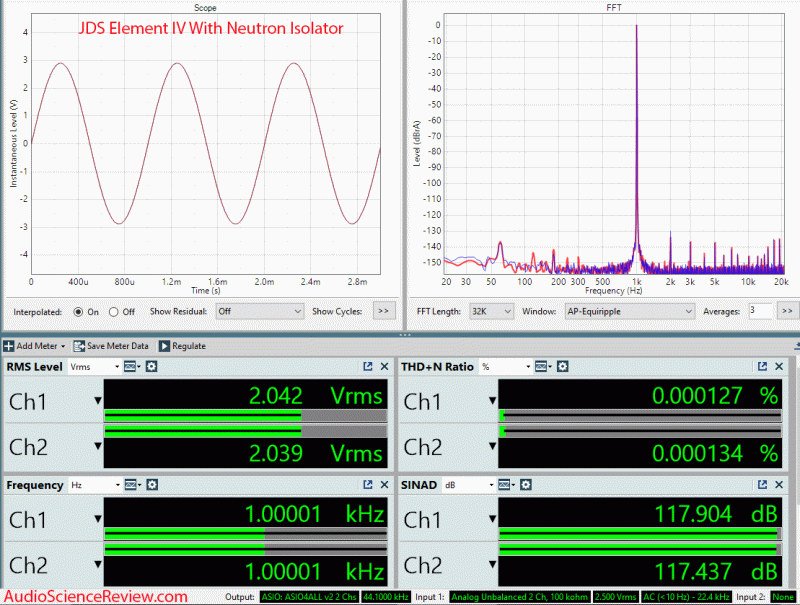The height and width of the screenshot is (605, 800).
Task: Pop out the SINAD meter
Action: click(x=762, y=485)
